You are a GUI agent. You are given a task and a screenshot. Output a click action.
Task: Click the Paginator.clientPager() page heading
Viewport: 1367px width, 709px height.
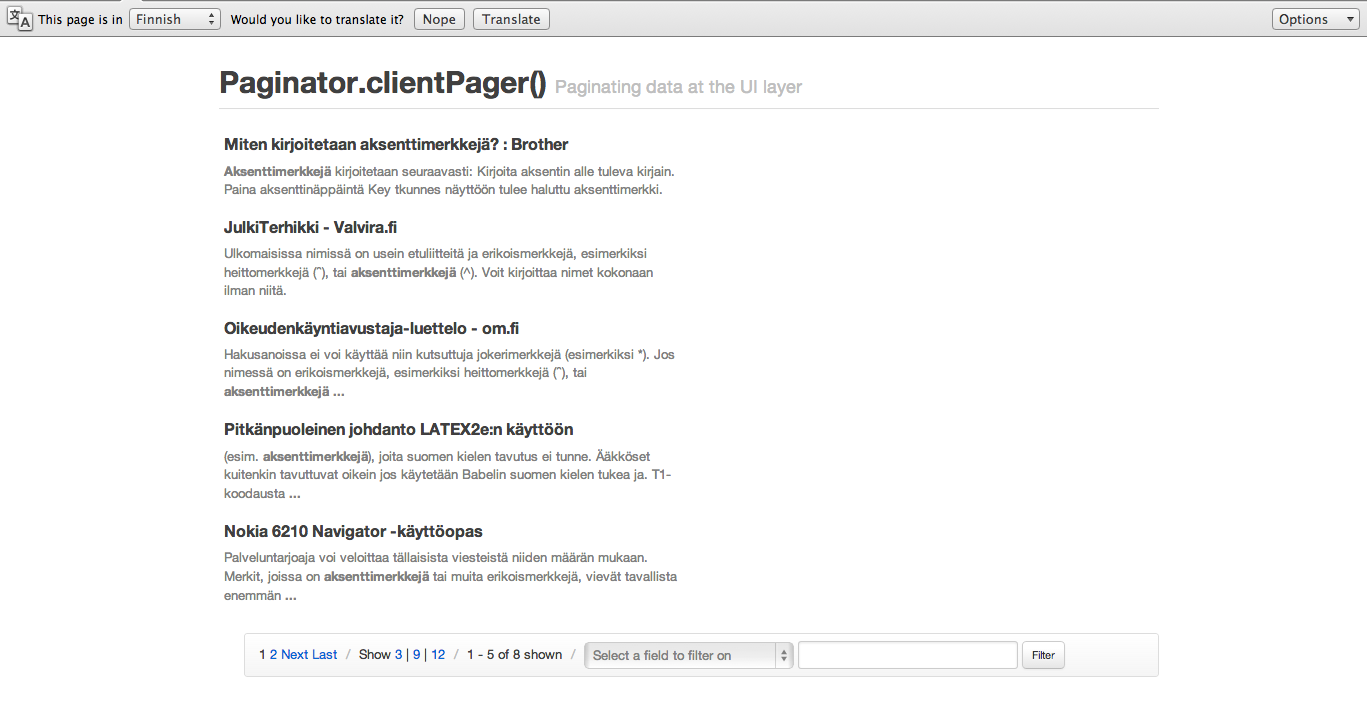[383, 84]
